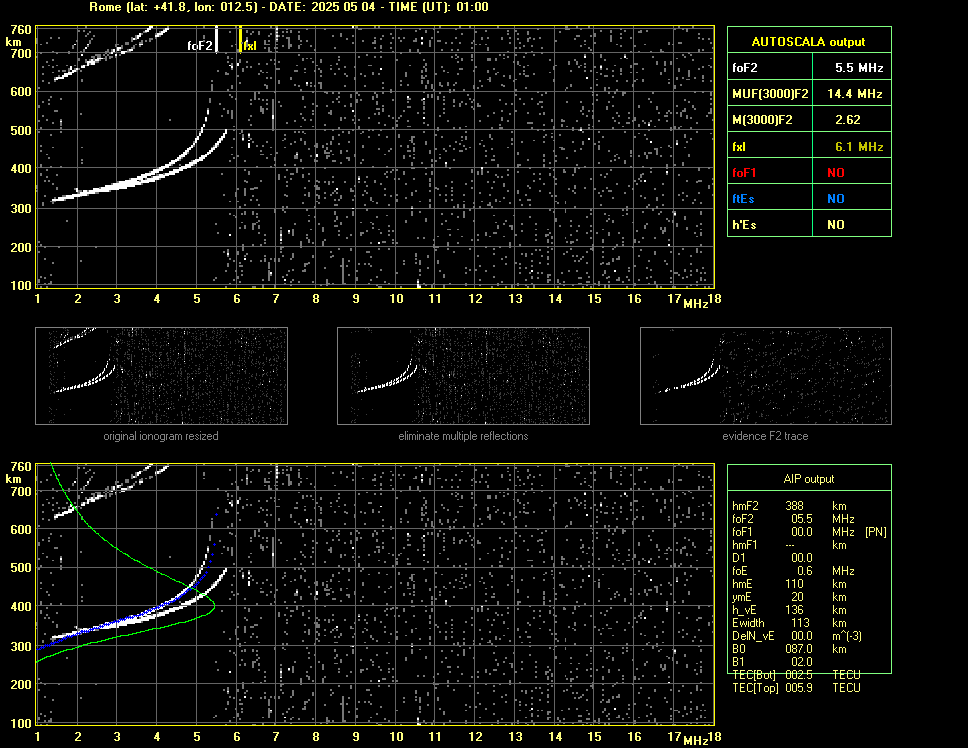Click the AUTOSCALA output header

point(808,42)
